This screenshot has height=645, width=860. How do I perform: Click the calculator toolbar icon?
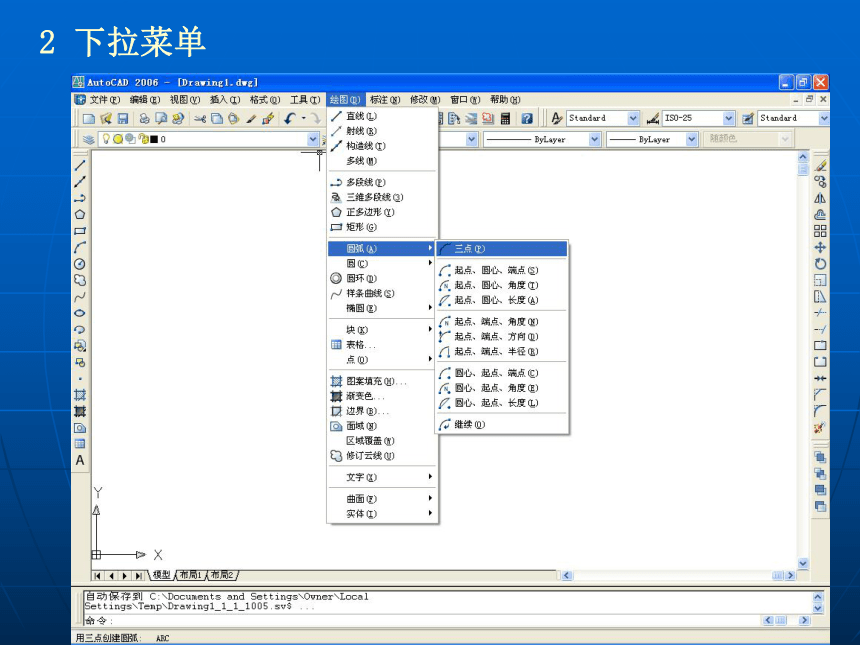pos(506,118)
